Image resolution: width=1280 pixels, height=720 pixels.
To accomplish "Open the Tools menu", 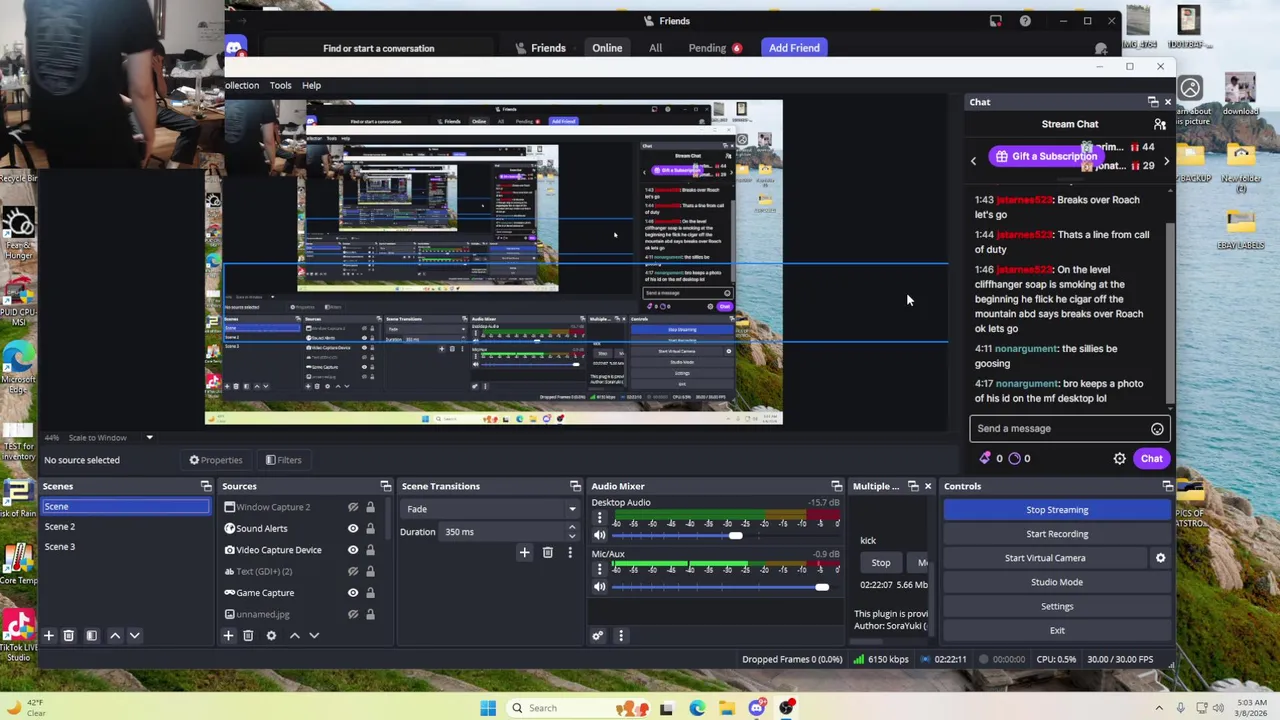I will [280, 85].
